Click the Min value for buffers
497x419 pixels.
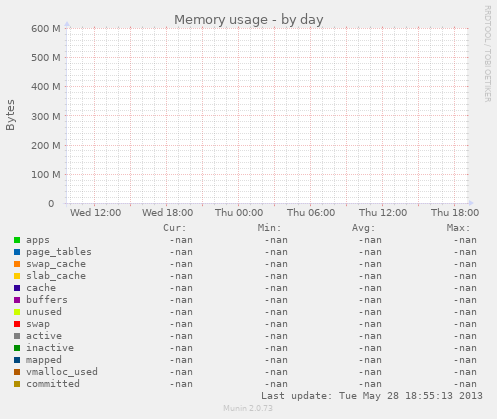point(276,300)
